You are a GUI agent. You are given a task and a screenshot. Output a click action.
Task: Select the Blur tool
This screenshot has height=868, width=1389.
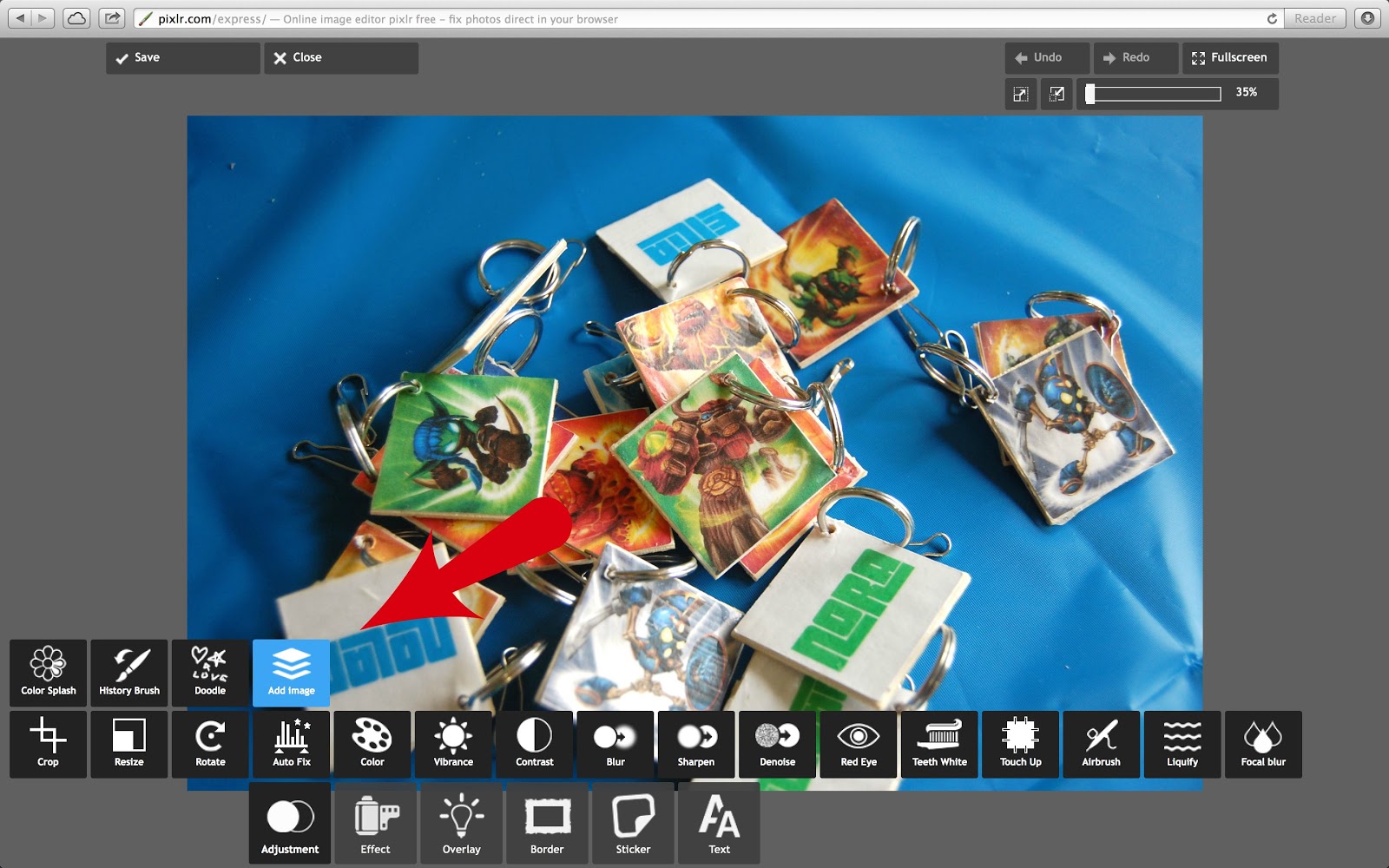point(616,744)
